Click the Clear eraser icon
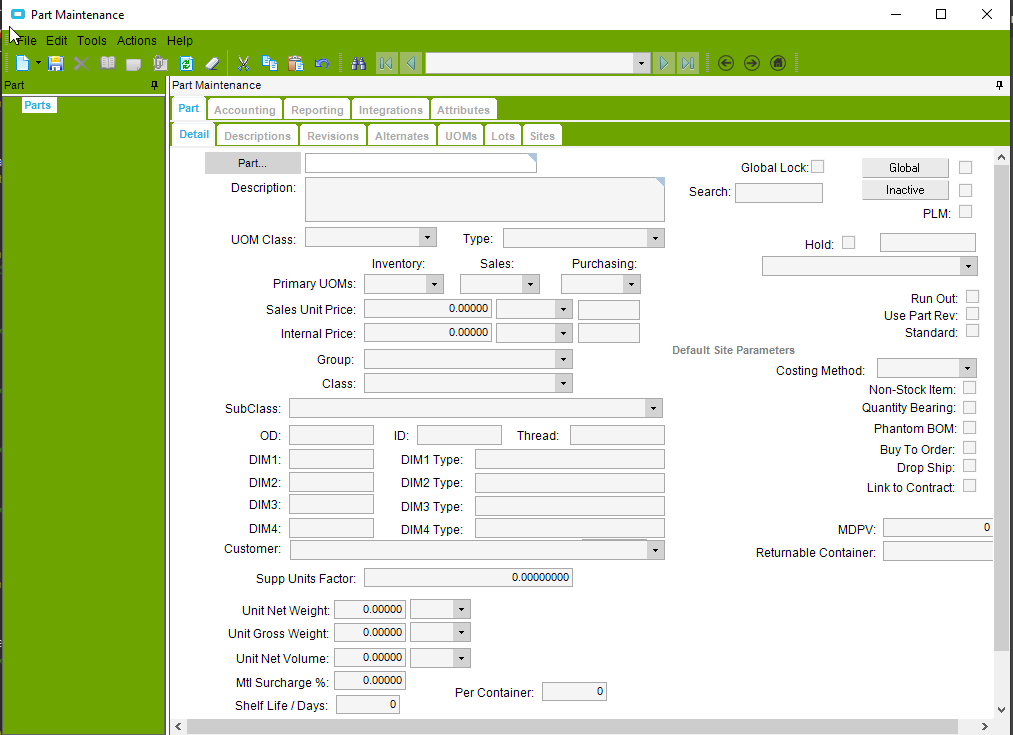Viewport: 1013px width, 735px height. [x=211, y=63]
